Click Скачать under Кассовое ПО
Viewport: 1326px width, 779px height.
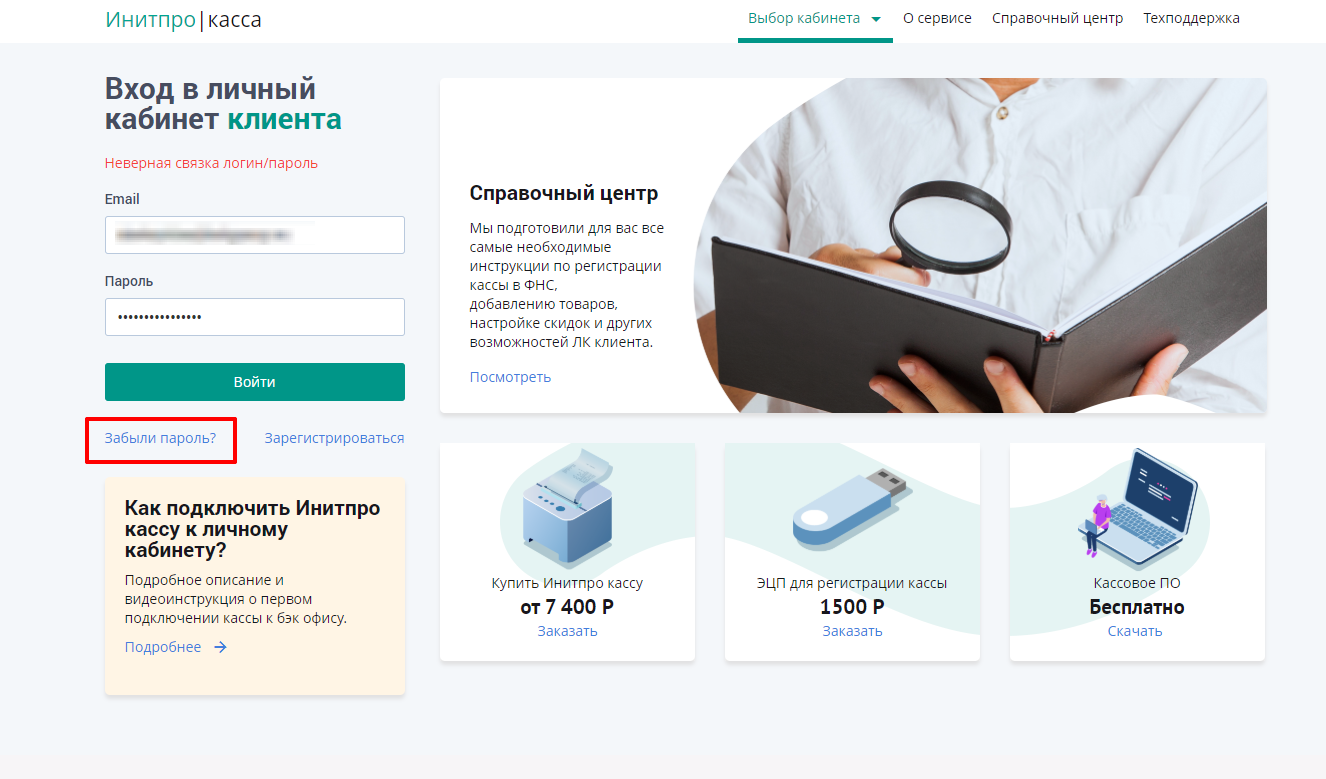(1135, 631)
